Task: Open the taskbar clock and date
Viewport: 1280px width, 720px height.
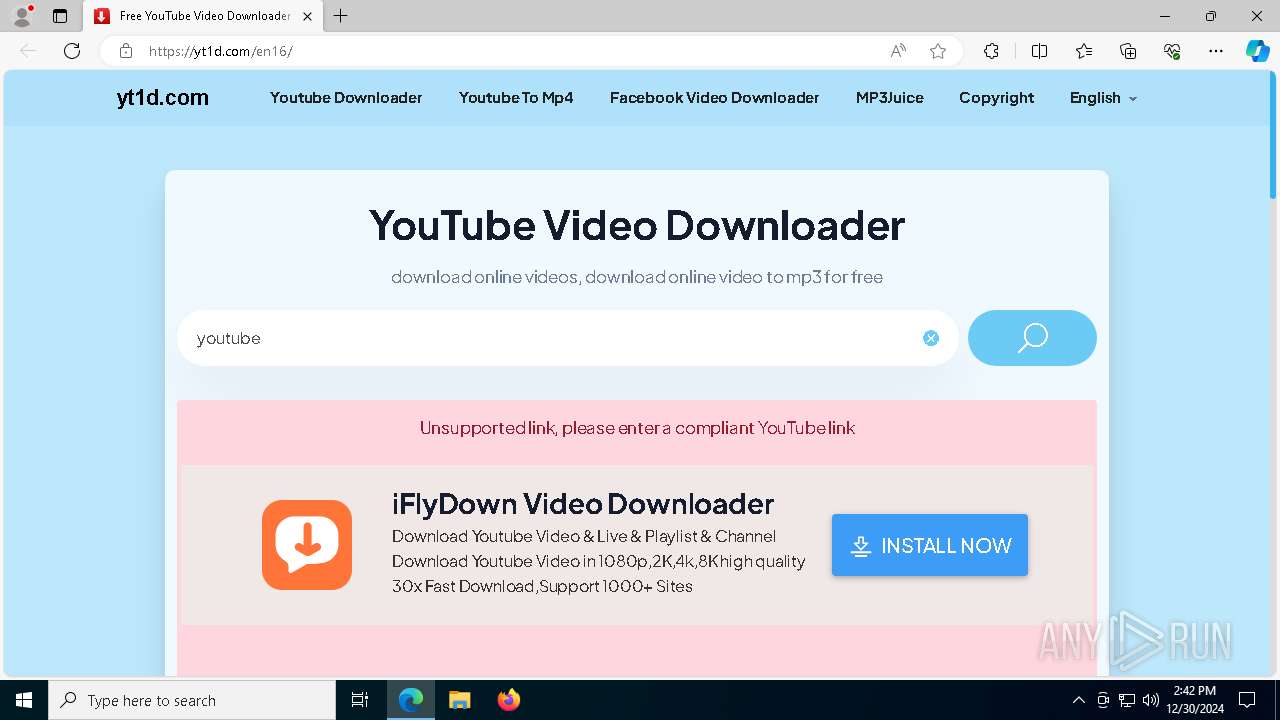Action: (x=1194, y=700)
